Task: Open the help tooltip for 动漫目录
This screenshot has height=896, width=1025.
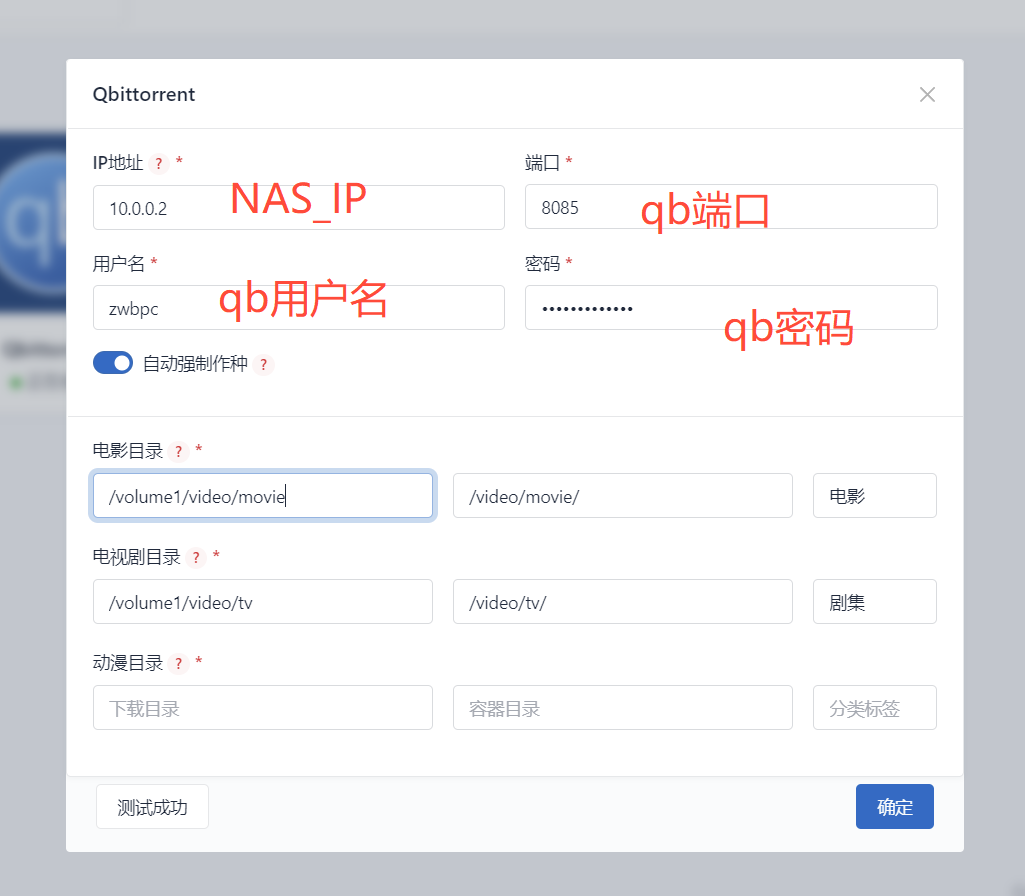Action: pyautogui.click(x=178, y=664)
